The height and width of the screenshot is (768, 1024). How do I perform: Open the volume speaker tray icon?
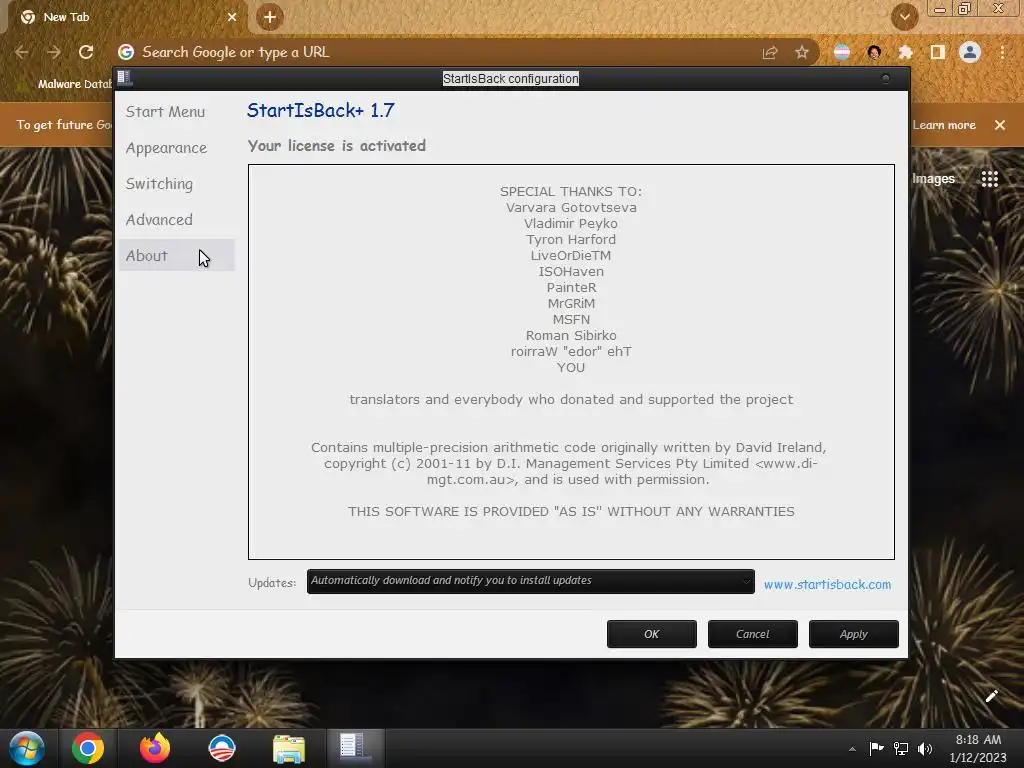coord(925,748)
